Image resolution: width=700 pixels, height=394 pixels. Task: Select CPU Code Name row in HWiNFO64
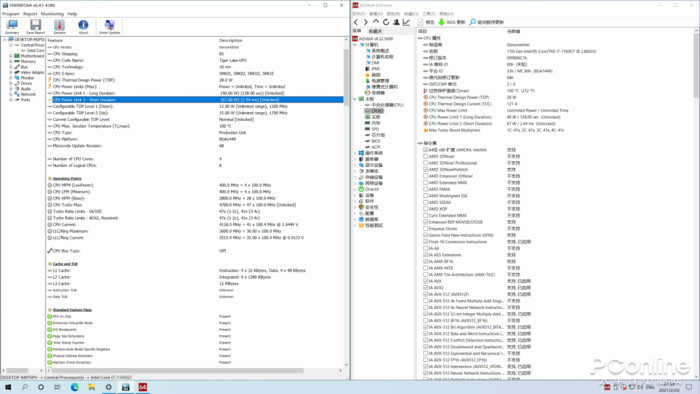tap(196, 60)
